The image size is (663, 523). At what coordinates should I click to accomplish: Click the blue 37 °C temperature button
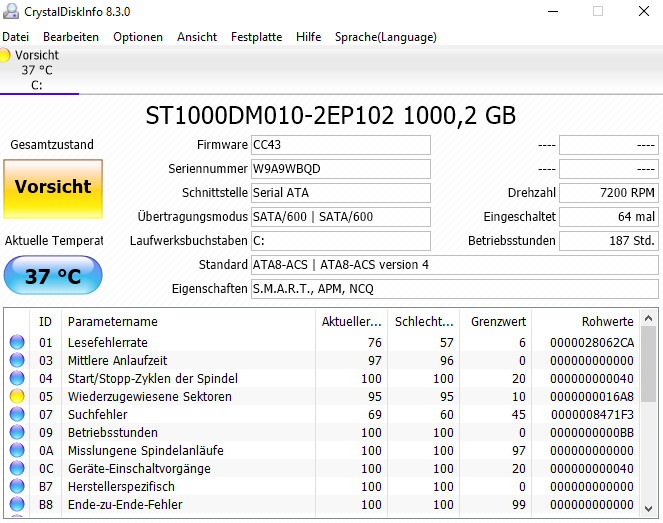point(53,275)
